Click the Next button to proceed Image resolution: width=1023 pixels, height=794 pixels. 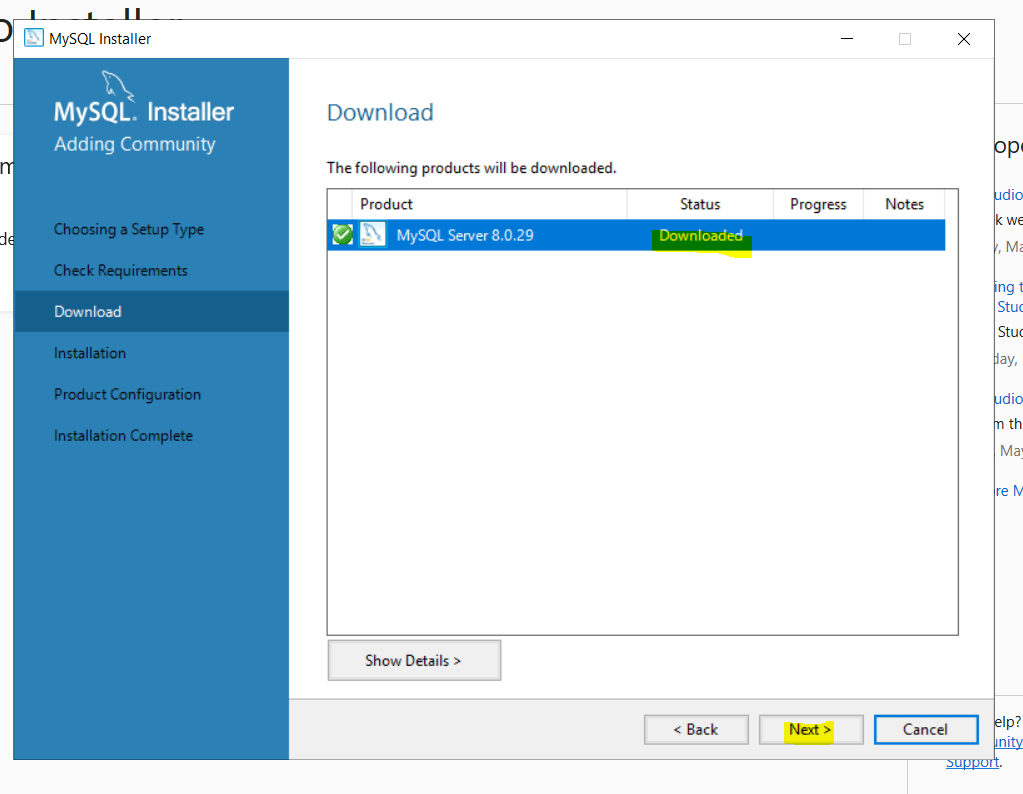[810, 729]
